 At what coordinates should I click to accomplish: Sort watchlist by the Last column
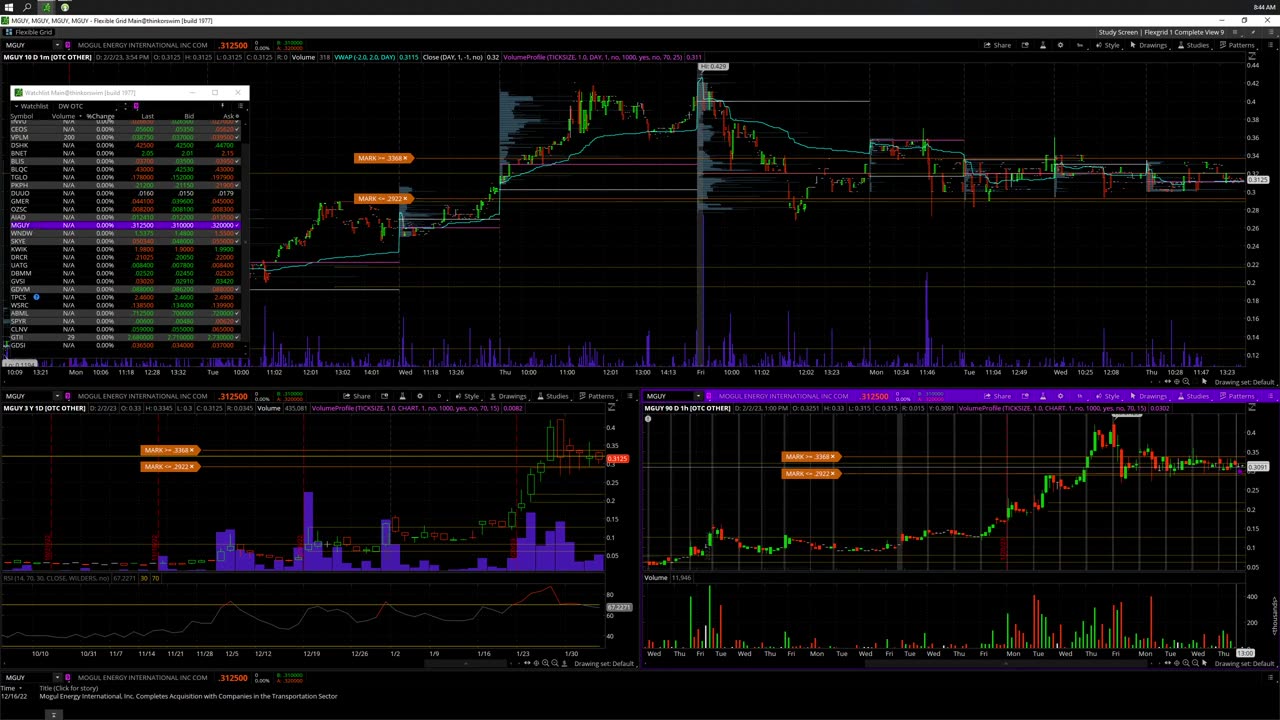[x=147, y=116]
